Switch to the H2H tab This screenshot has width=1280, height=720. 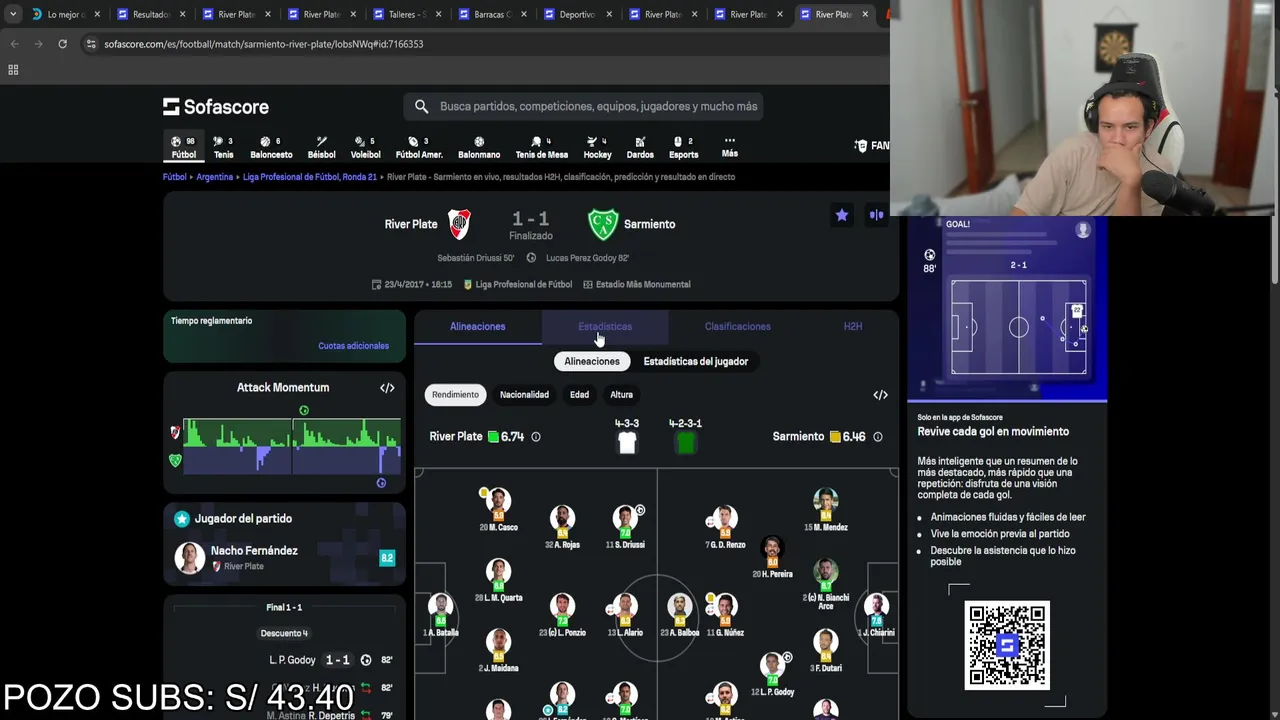point(853,327)
